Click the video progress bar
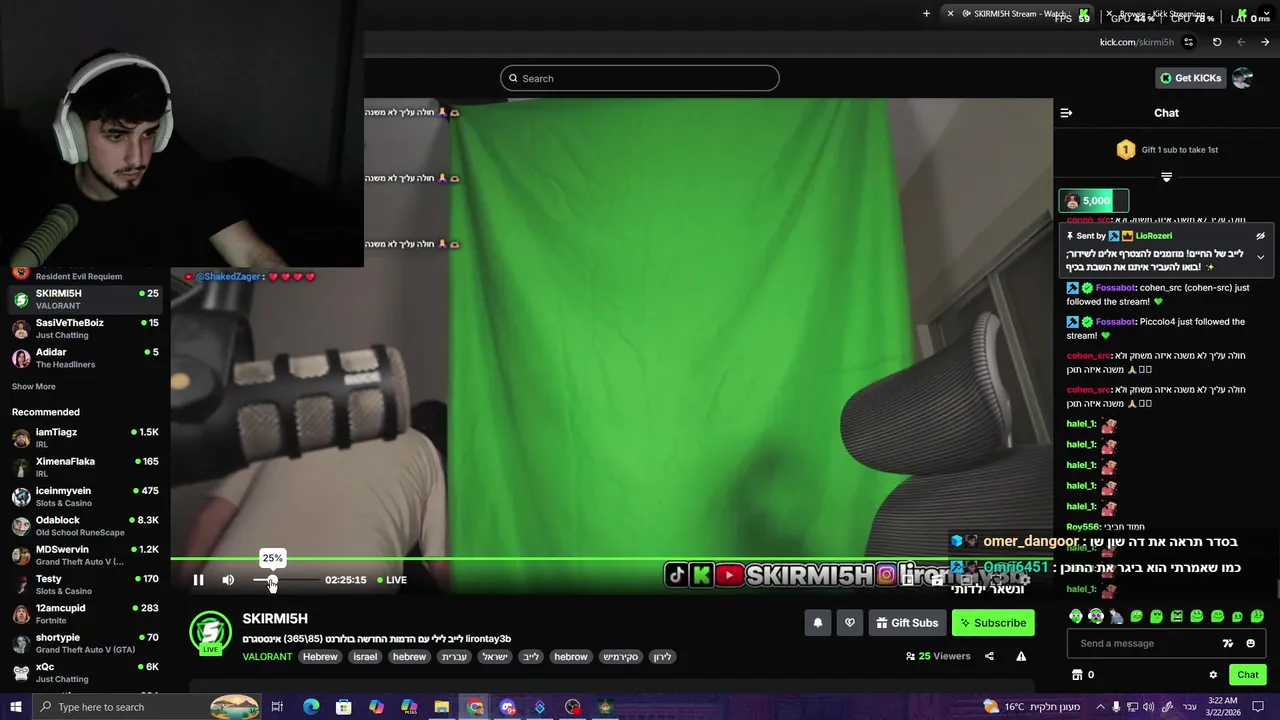 click(611, 559)
